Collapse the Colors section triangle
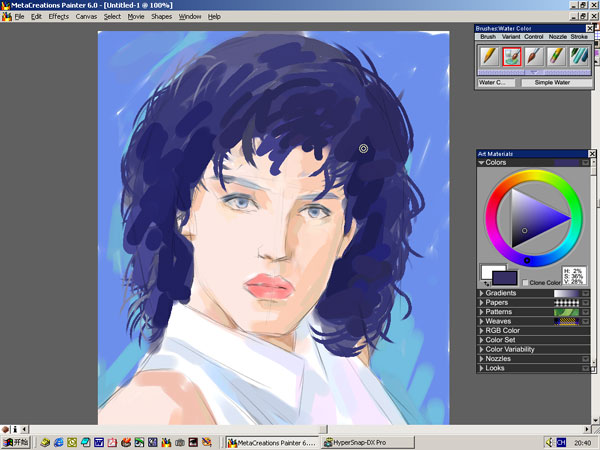The width and height of the screenshot is (600, 450). point(481,163)
